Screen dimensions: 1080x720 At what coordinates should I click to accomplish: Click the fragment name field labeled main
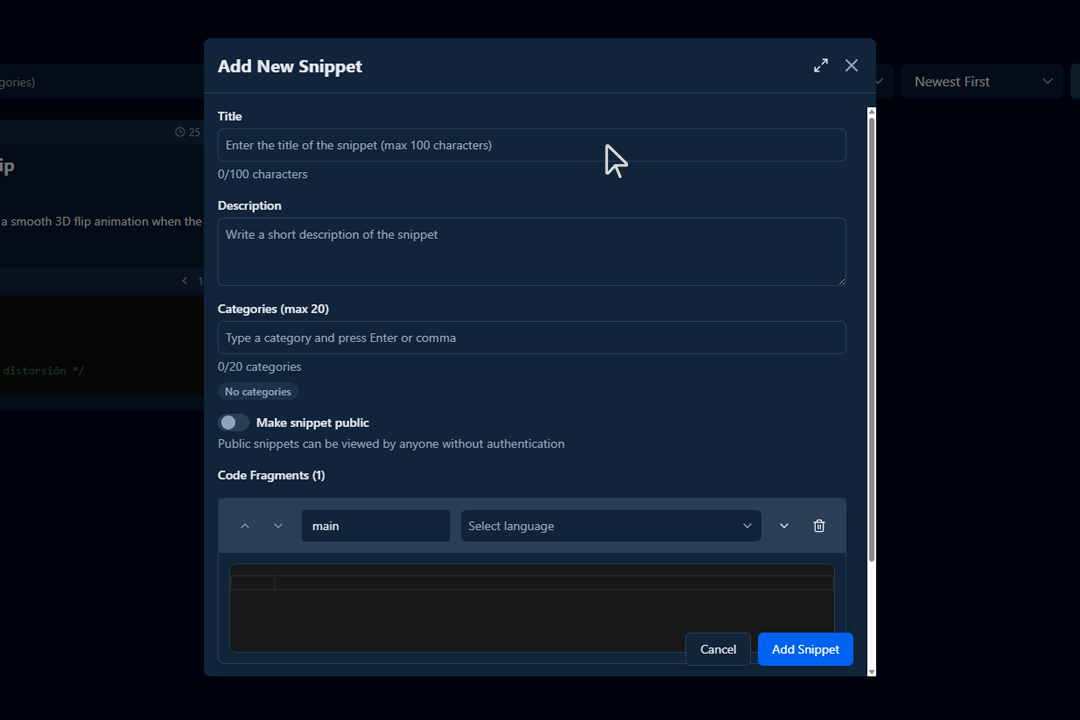[x=375, y=525]
